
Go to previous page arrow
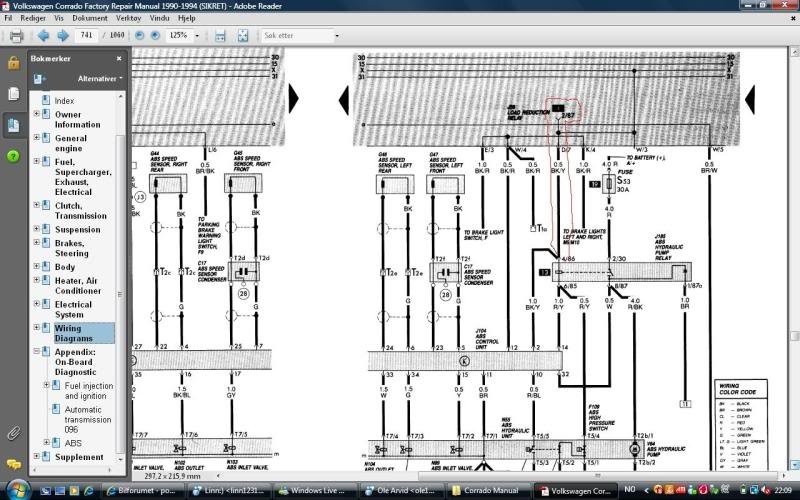coord(41,36)
